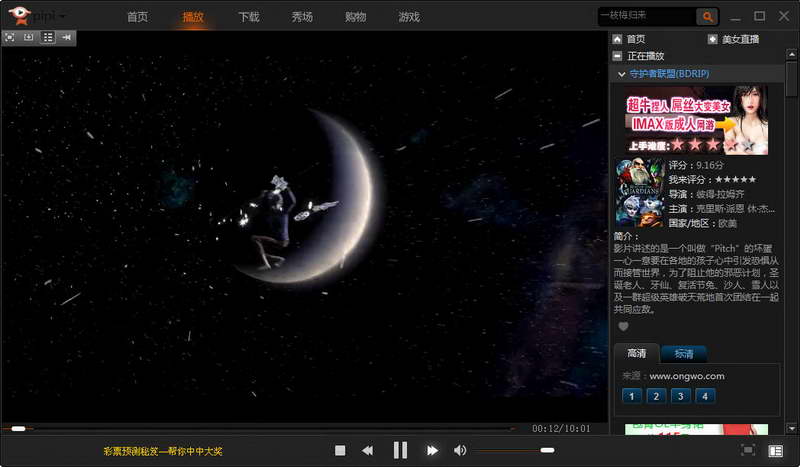Viewport: 800px width, 467px height.
Task: Click the sidebar scrollbar down arrow
Action: pos(792,429)
